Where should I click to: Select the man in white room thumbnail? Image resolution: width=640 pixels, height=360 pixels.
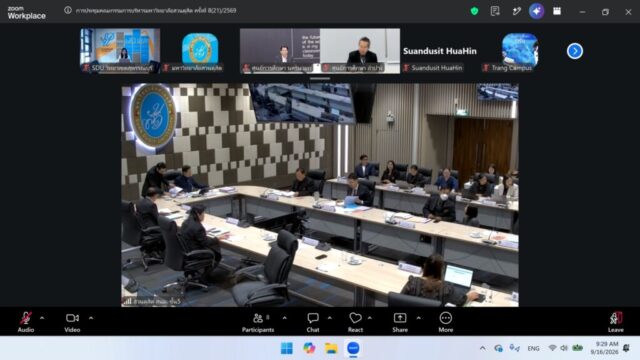360,51
